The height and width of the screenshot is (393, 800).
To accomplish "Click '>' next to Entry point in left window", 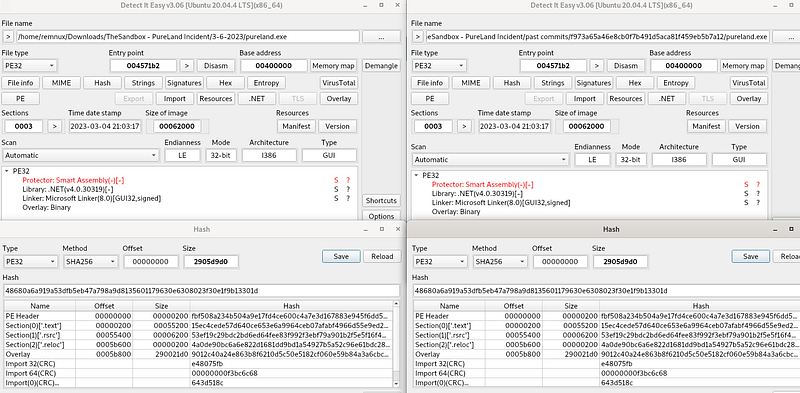I will pos(187,66).
